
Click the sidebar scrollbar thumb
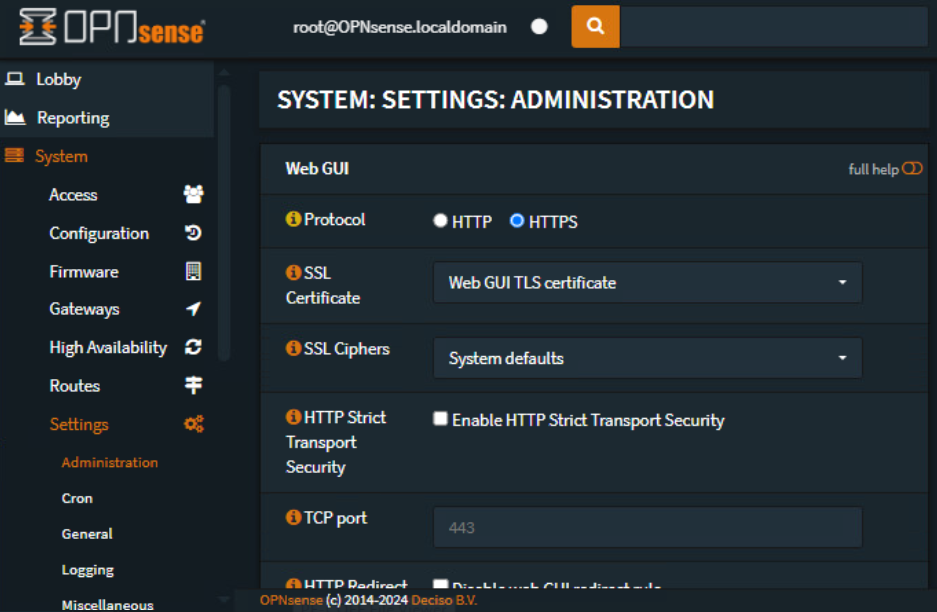(224, 222)
